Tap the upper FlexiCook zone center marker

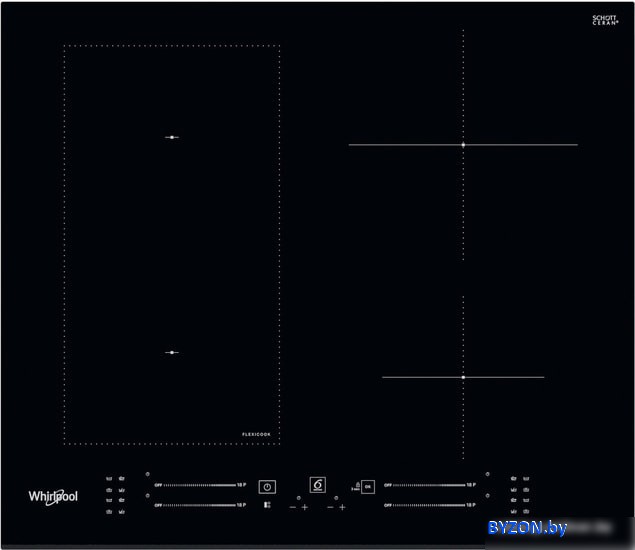(x=172, y=137)
